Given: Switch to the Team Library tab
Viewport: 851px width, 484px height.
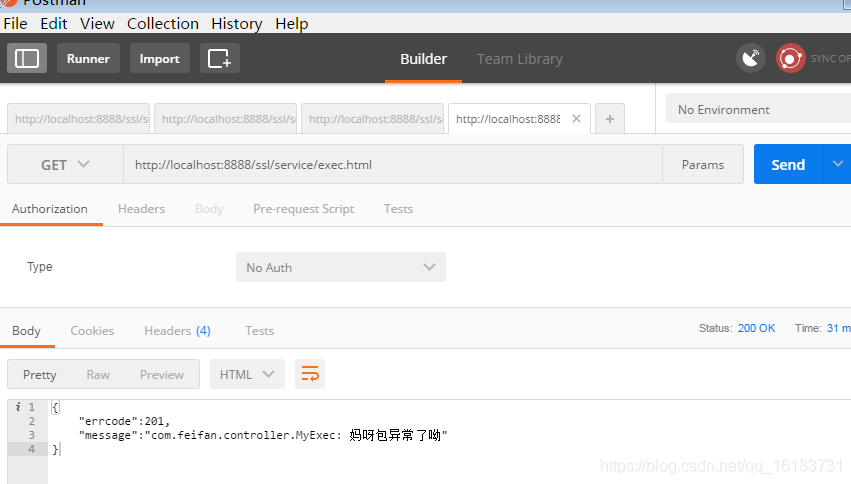Looking at the screenshot, I should (x=519, y=59).
